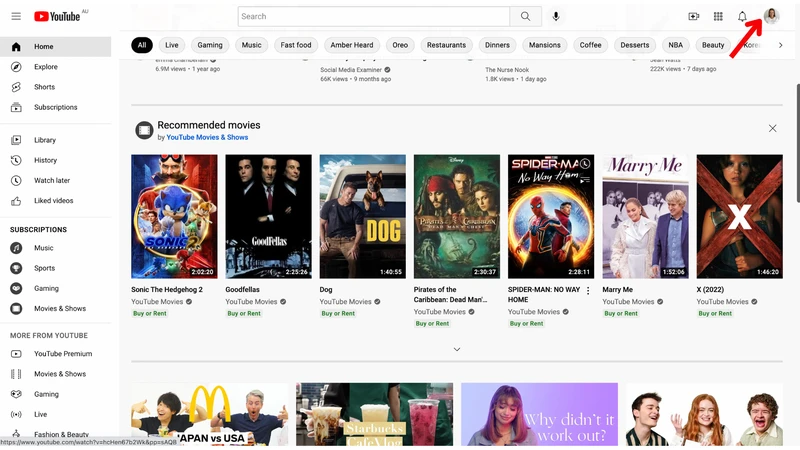This screenshot has width=800, height=450.
Task: Open the Japan vs USA McDonald's video
Action: 209,414
